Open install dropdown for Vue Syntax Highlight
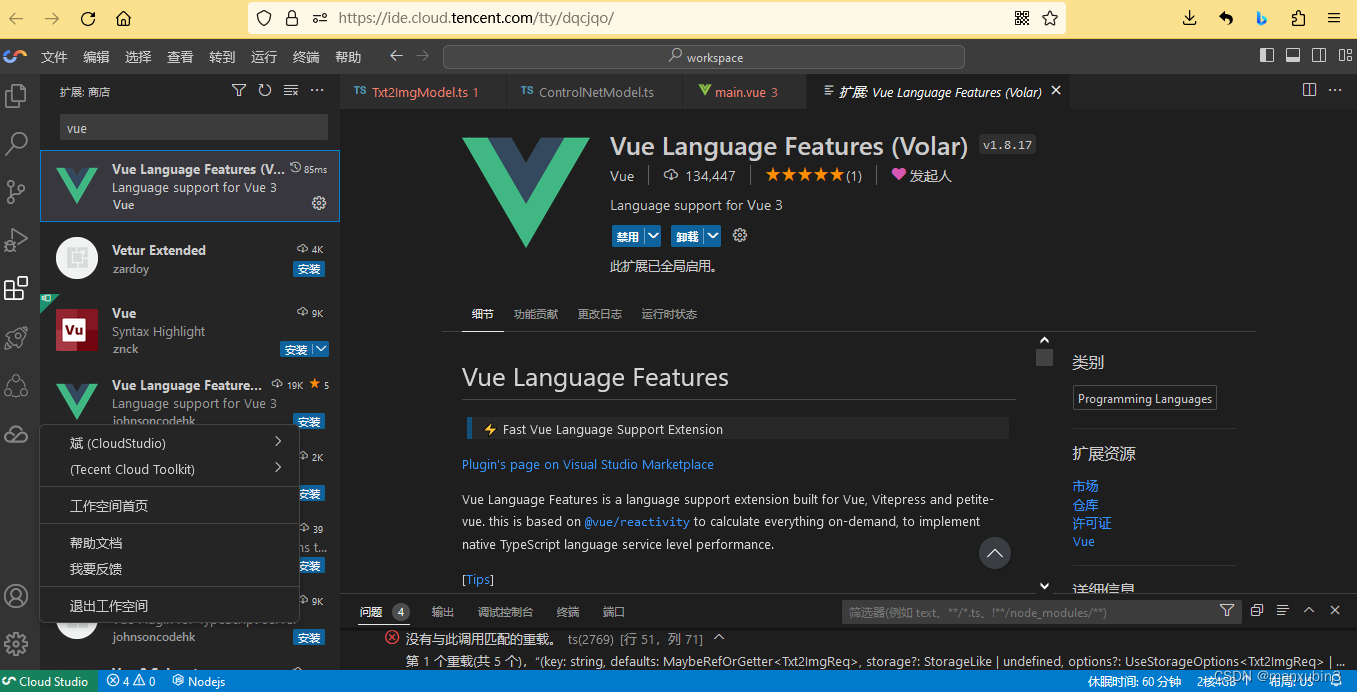The image size is (1357, 692). pos(320,349)
